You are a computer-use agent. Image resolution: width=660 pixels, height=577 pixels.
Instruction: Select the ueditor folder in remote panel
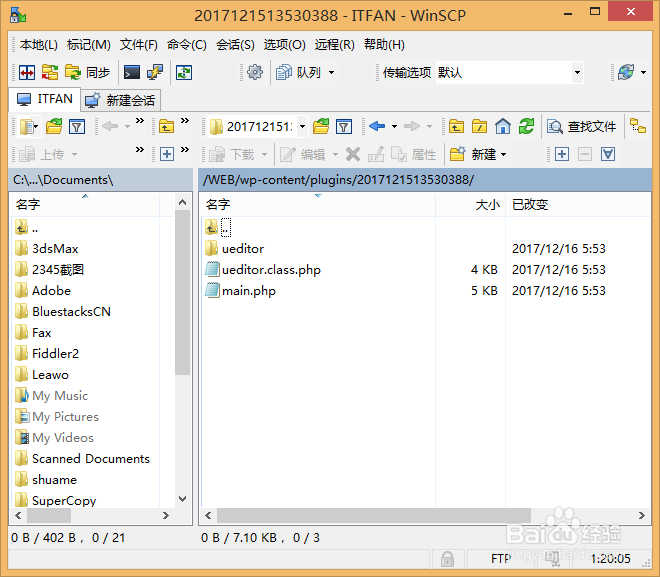(243, 249)
